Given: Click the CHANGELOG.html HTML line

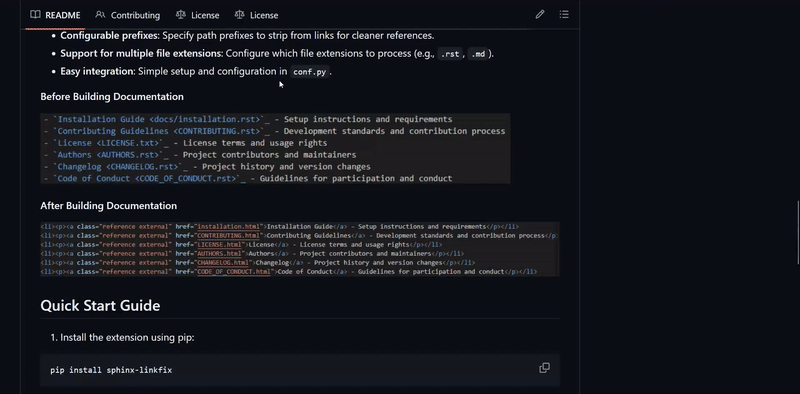Looking at the screenshot, I should (258, 263).
